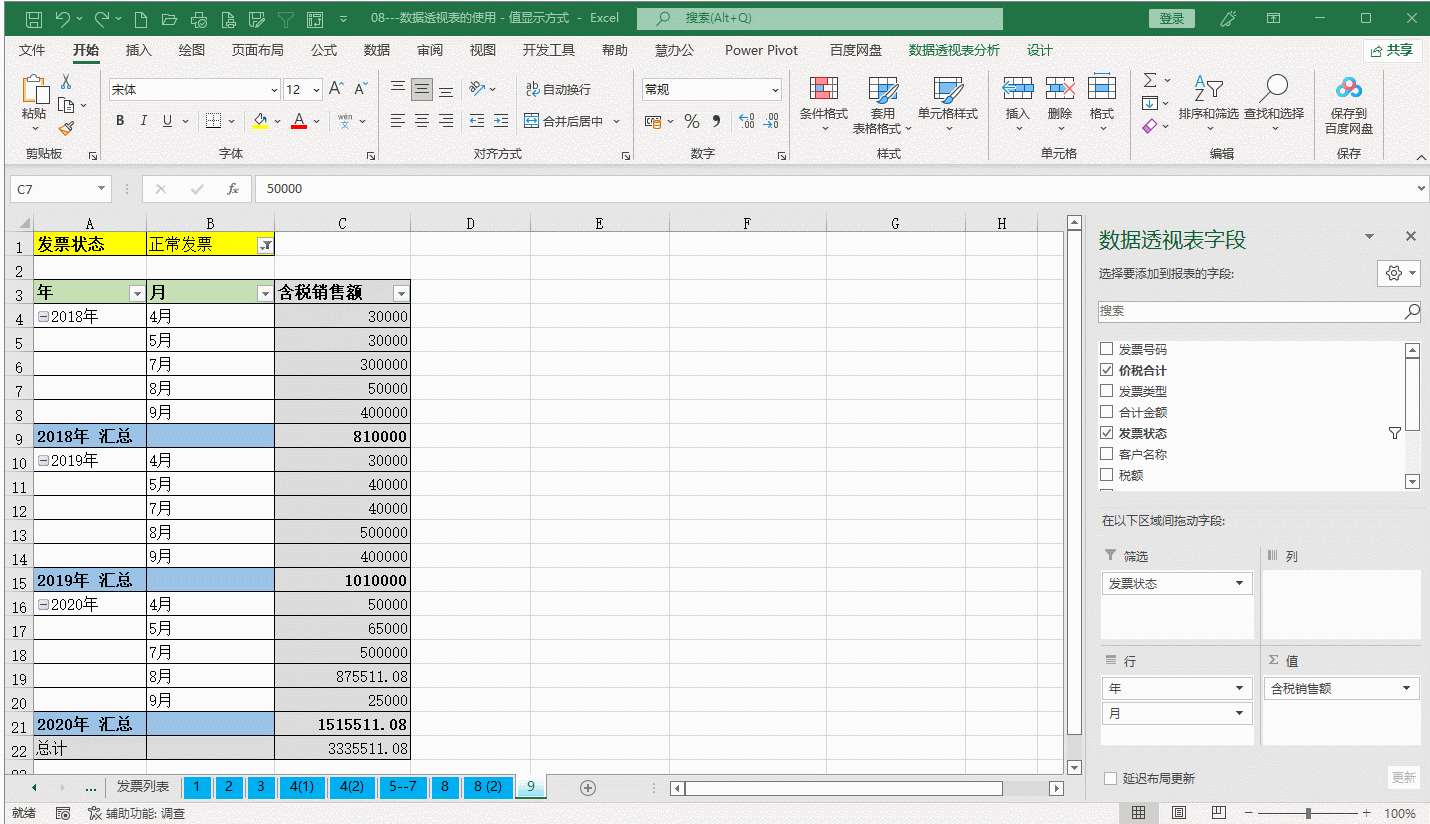The height and width of the screenshot is (824, 1430).
Task: Click the Increase Decimal icon
Action: pyautogui.click(x=746, y=121)
